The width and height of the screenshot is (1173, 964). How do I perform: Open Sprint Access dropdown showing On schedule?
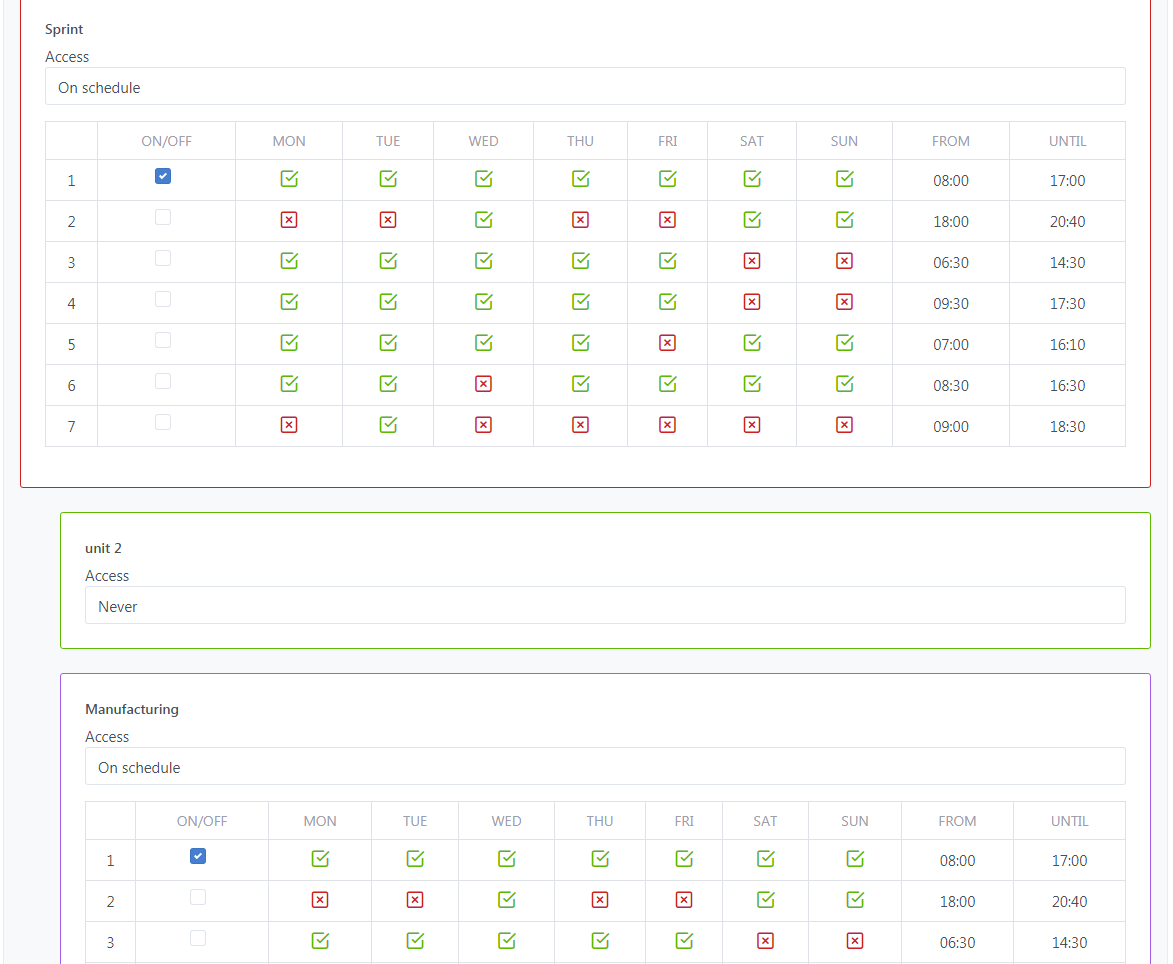(585, 87)
